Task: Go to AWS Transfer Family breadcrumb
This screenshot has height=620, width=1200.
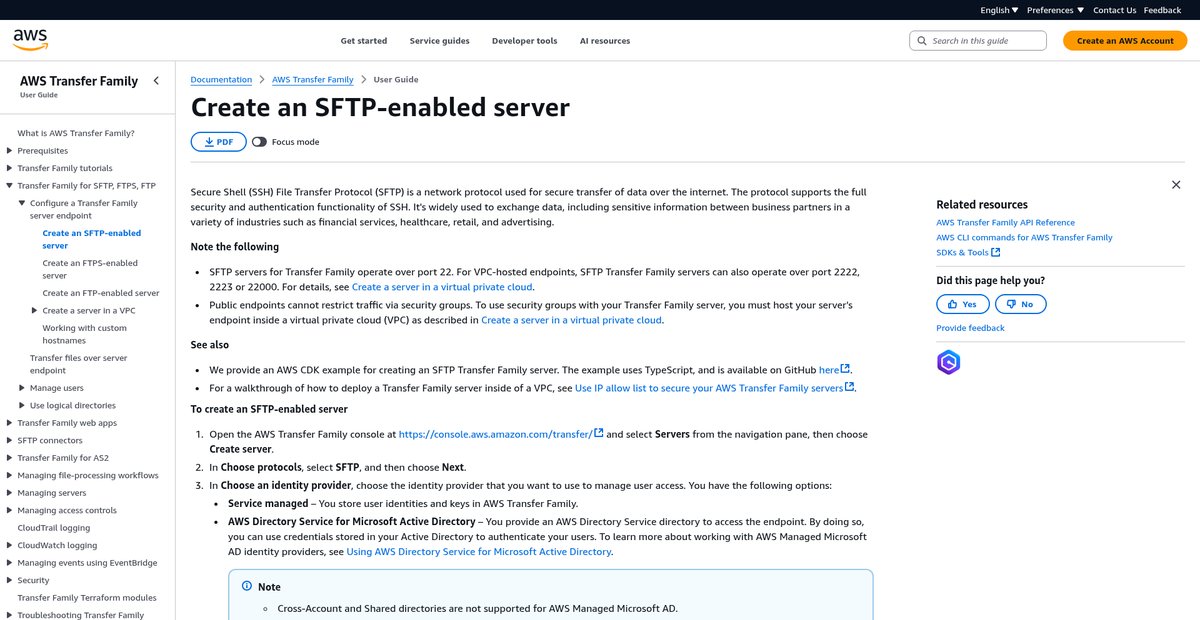Action: pyautogui.click(x=313, y=80)
